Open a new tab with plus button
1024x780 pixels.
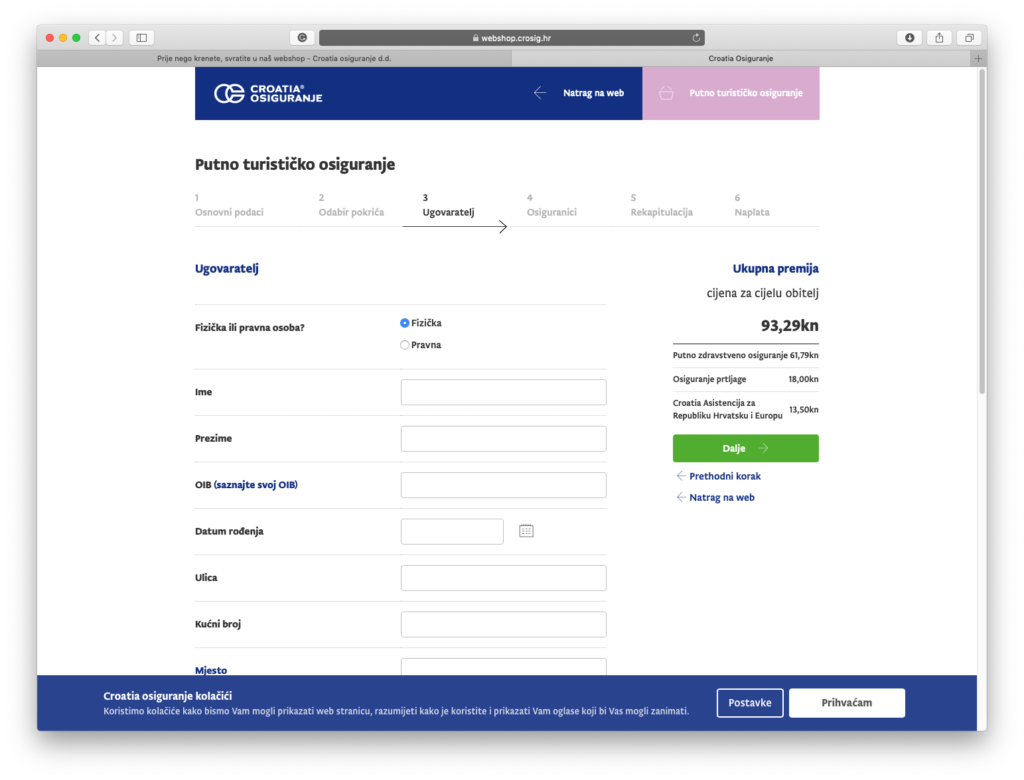coord(978,59)
